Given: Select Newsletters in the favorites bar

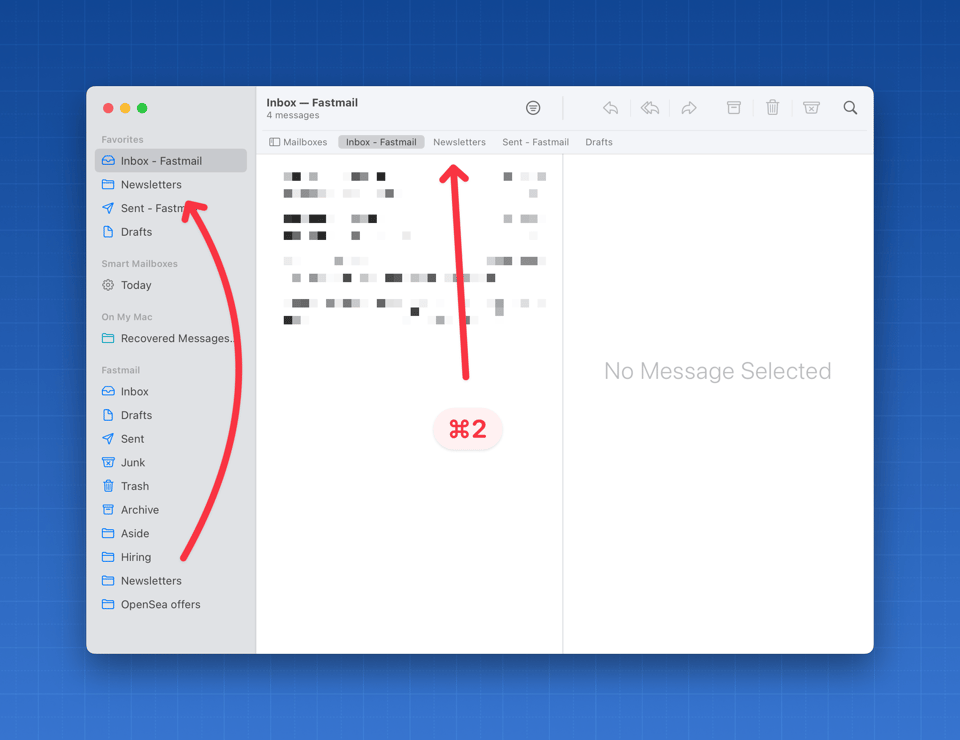Looking at the screenshot, I should point(459,142).
